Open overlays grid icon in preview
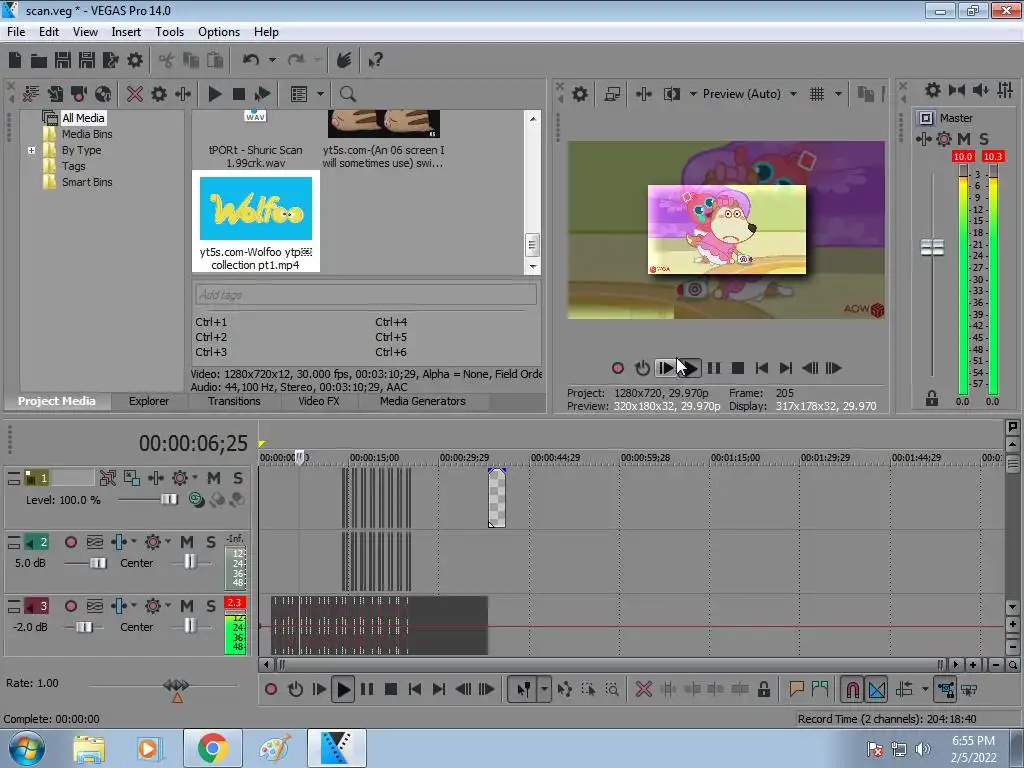The height and width of the screenshot is (768, 1024). point(817,94)
